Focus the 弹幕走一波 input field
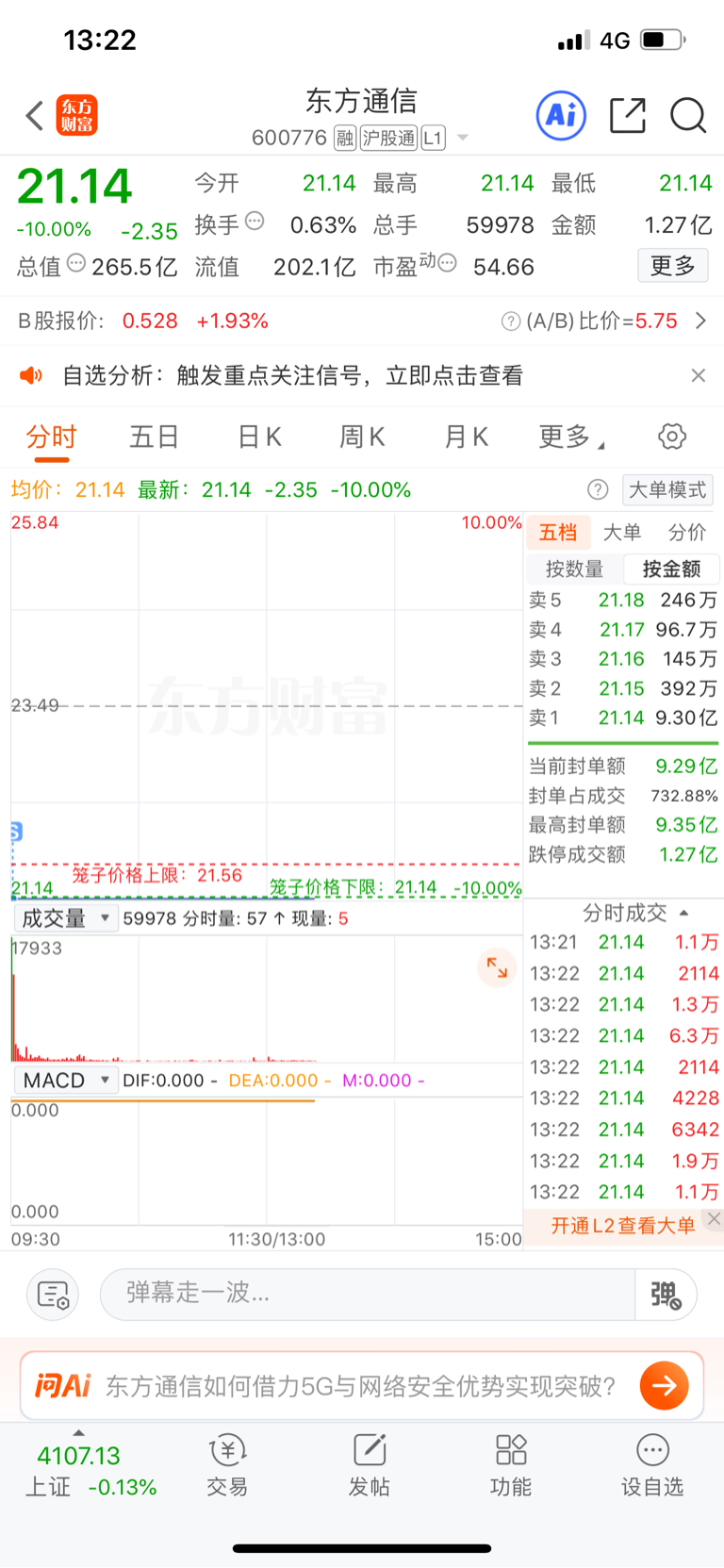724x1568 pixels. (x=368, y=1295)
